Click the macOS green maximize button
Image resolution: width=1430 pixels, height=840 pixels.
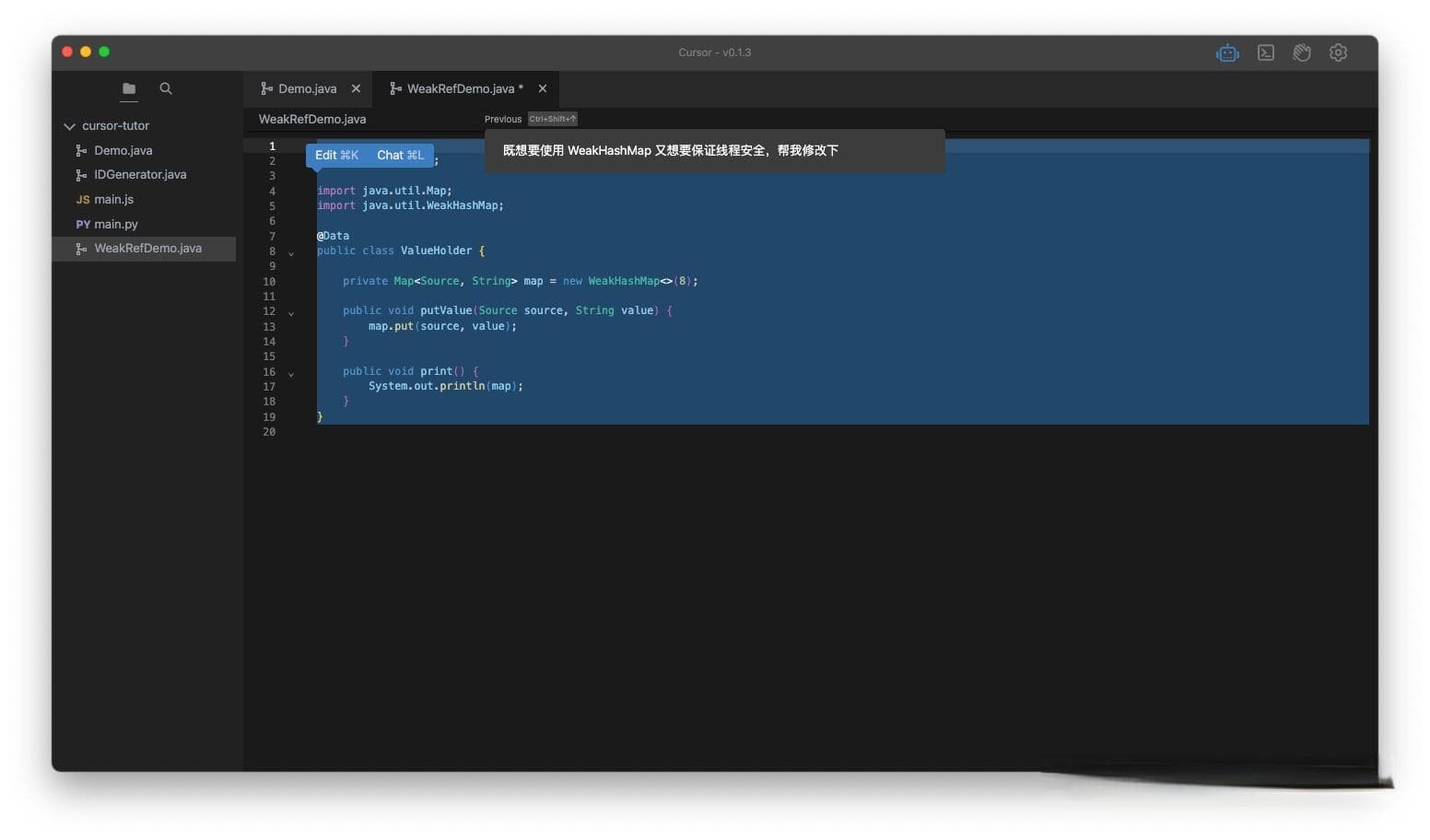tap(104, 52)
